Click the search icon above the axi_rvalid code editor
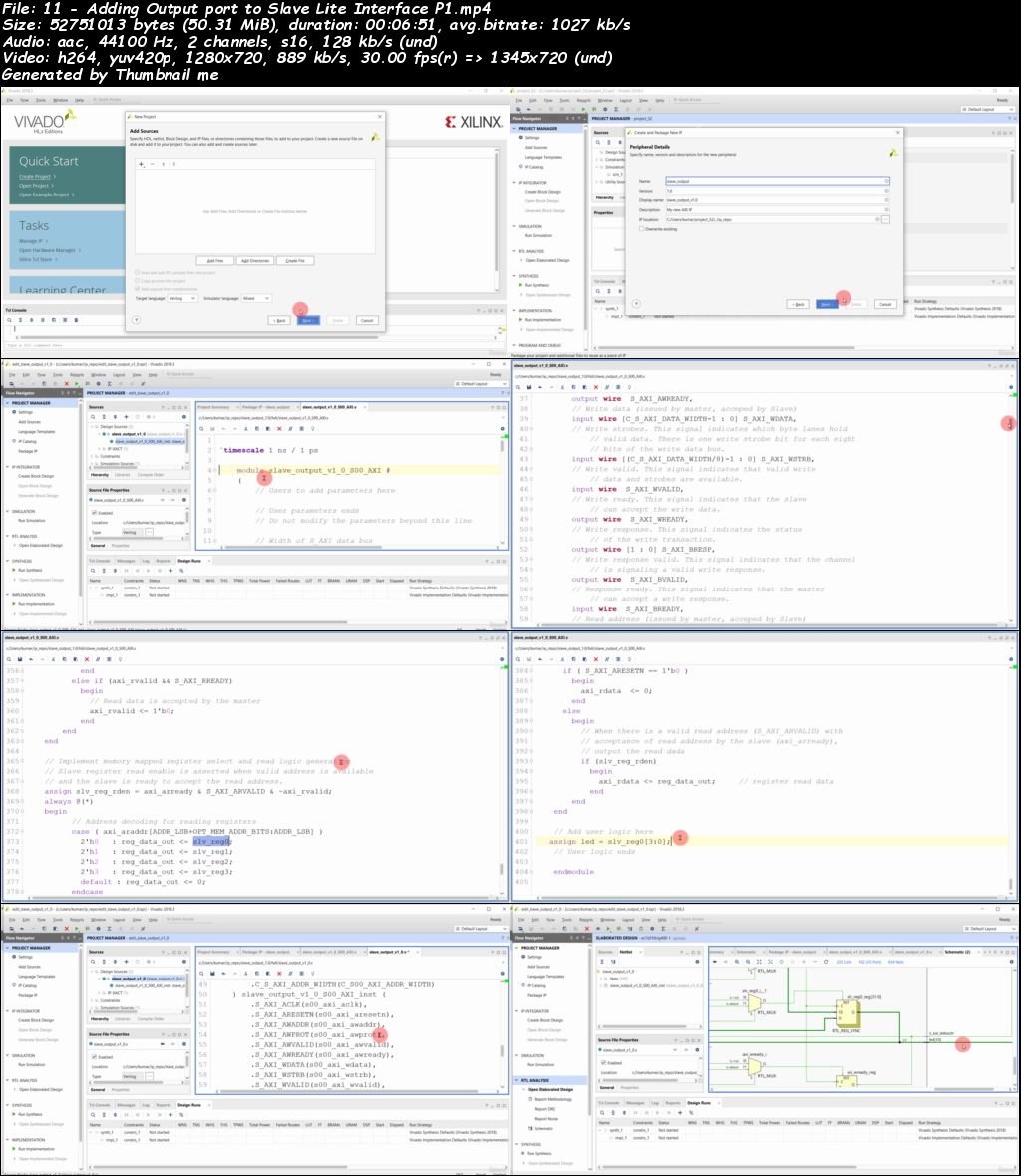Viewport: 1021px width, 1176px height. click(x=9, y=659)
